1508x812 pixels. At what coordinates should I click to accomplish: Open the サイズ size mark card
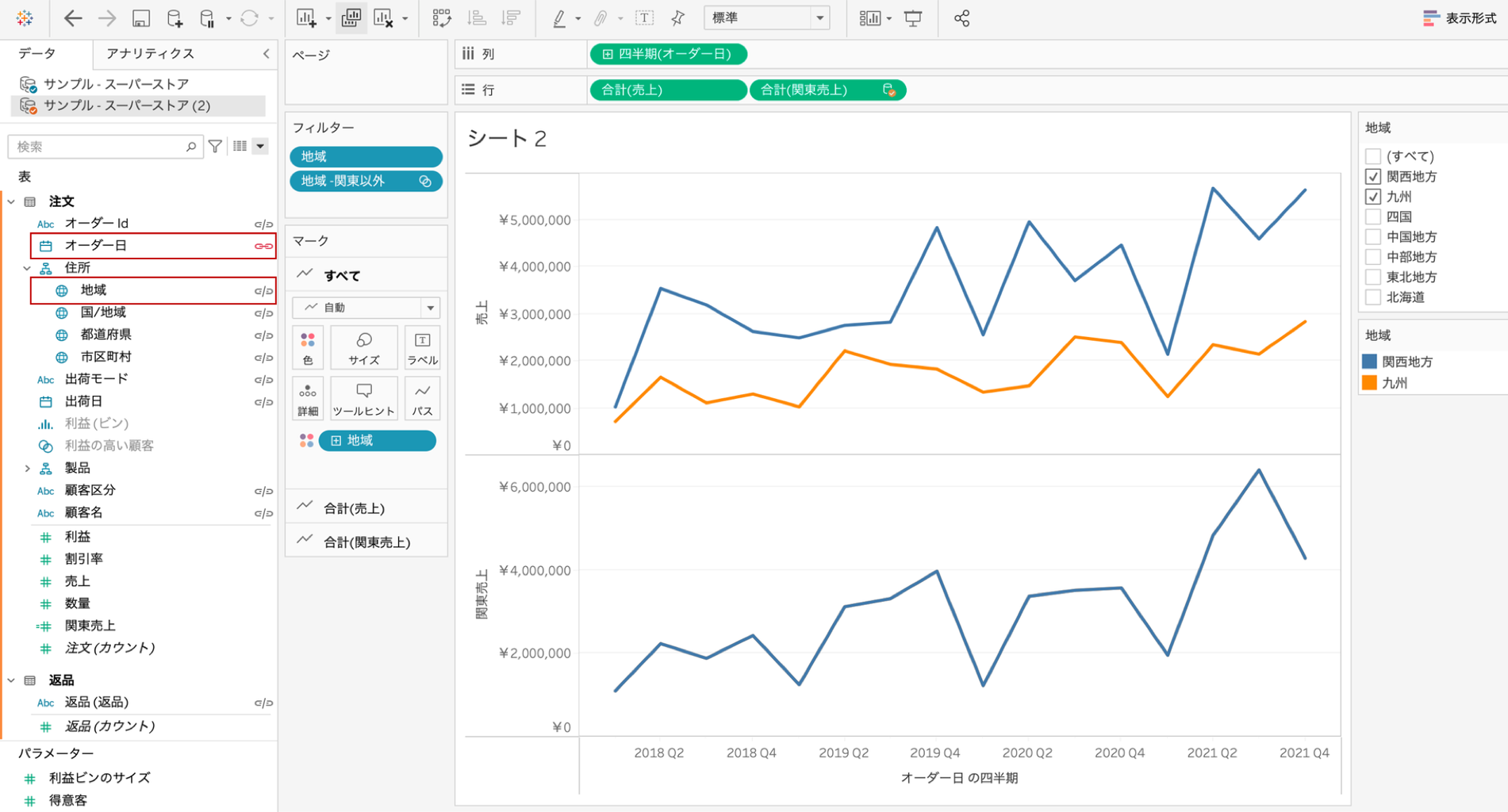[364, 348]
